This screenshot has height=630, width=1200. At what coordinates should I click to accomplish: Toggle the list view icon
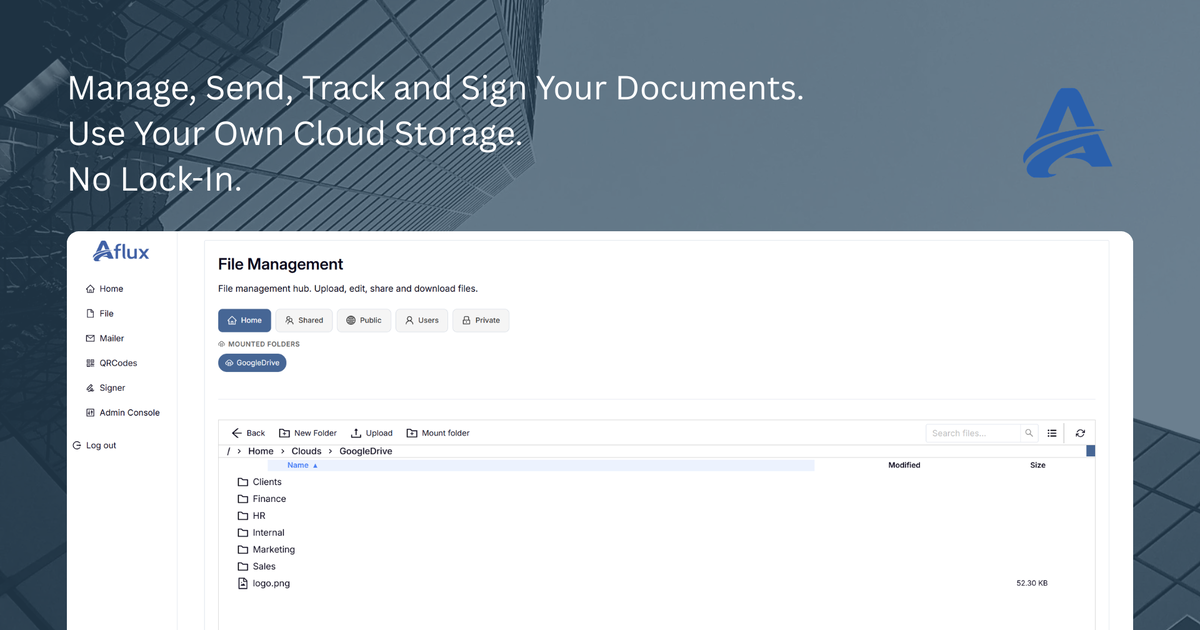tap(1052, 433)
